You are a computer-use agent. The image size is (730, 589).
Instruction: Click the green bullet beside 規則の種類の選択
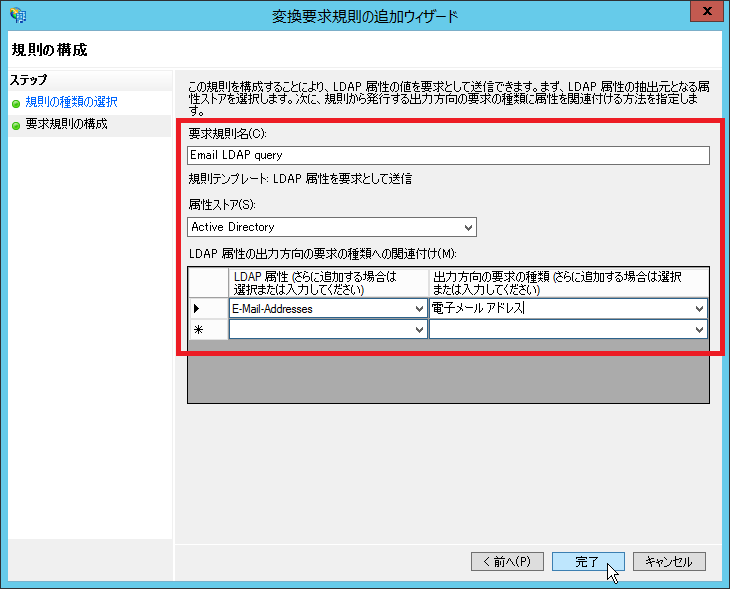click(16, 103)
